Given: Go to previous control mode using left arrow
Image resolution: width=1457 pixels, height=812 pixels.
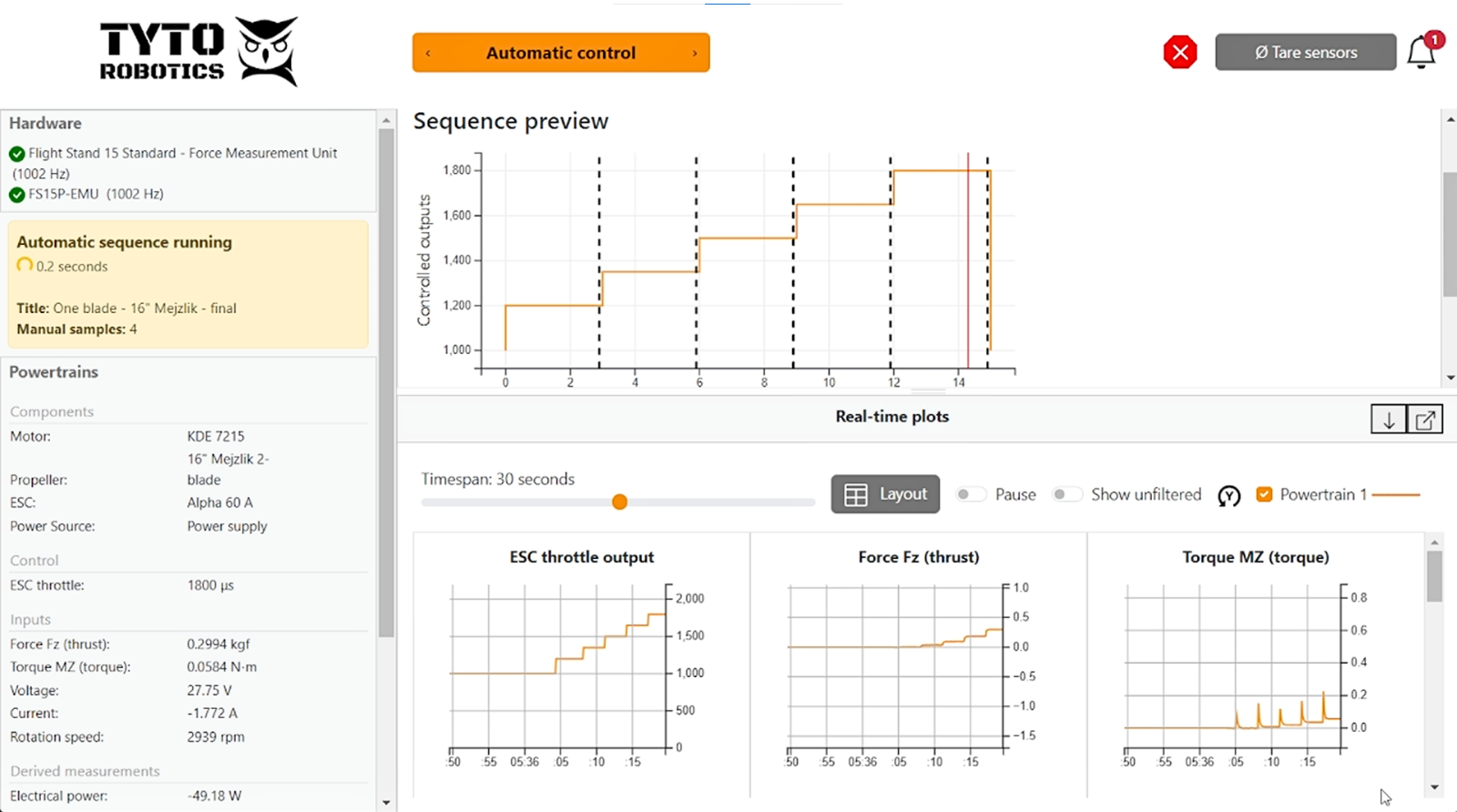Looking at the screenshot, I should [x=428, y=54].
